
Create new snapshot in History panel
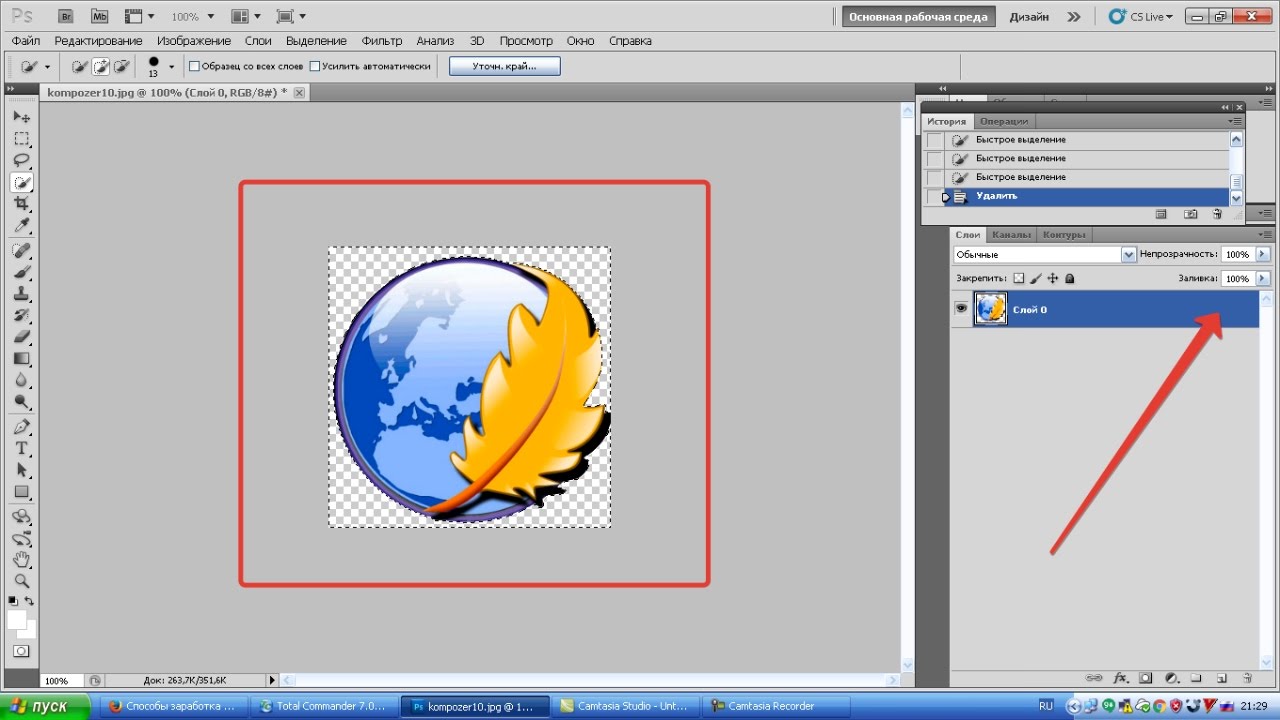point(1190,214)
